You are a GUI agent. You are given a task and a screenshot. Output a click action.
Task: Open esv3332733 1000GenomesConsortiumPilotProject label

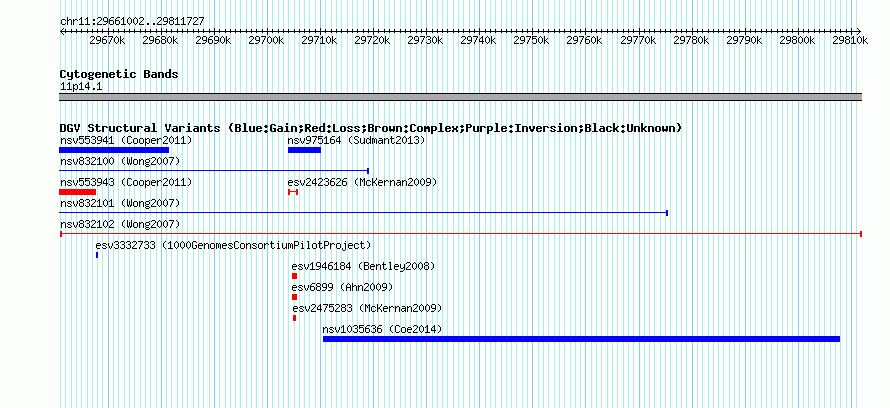click(x=233, y=245)
